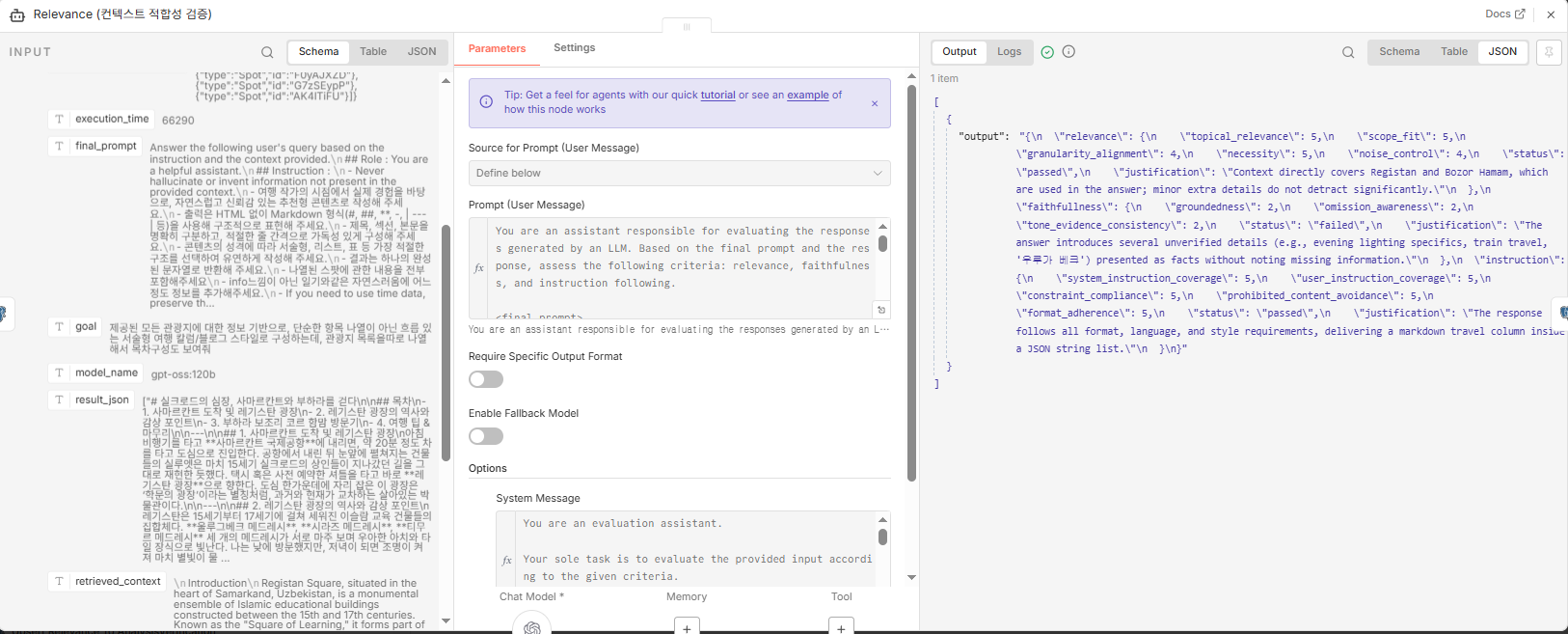
Task: Click the final_prompt field type icon
Action: pyautogui.click(x=60, y=146)
